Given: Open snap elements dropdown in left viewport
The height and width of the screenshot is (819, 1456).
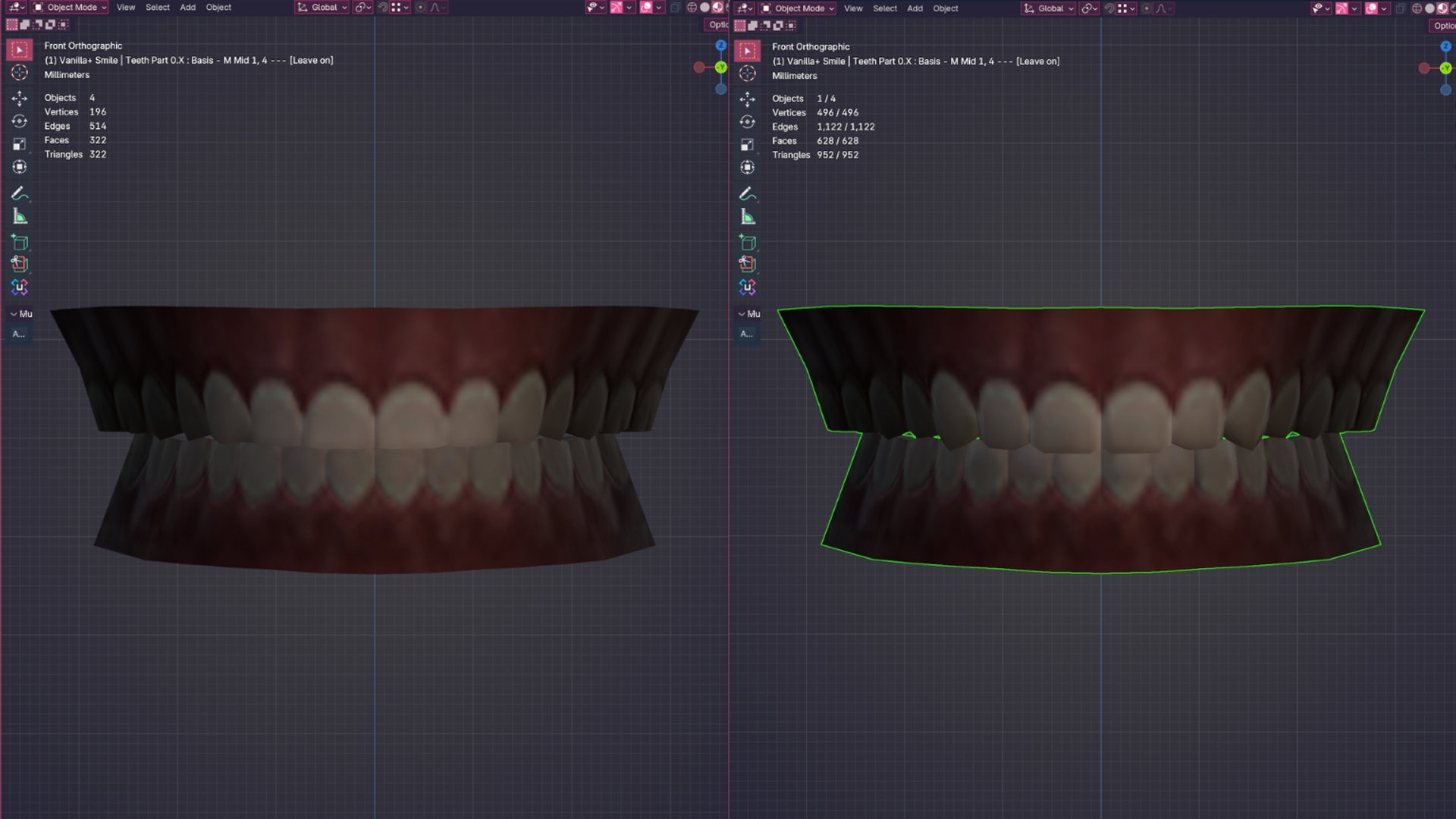Looking at the screenshot, I should [400, 8].
